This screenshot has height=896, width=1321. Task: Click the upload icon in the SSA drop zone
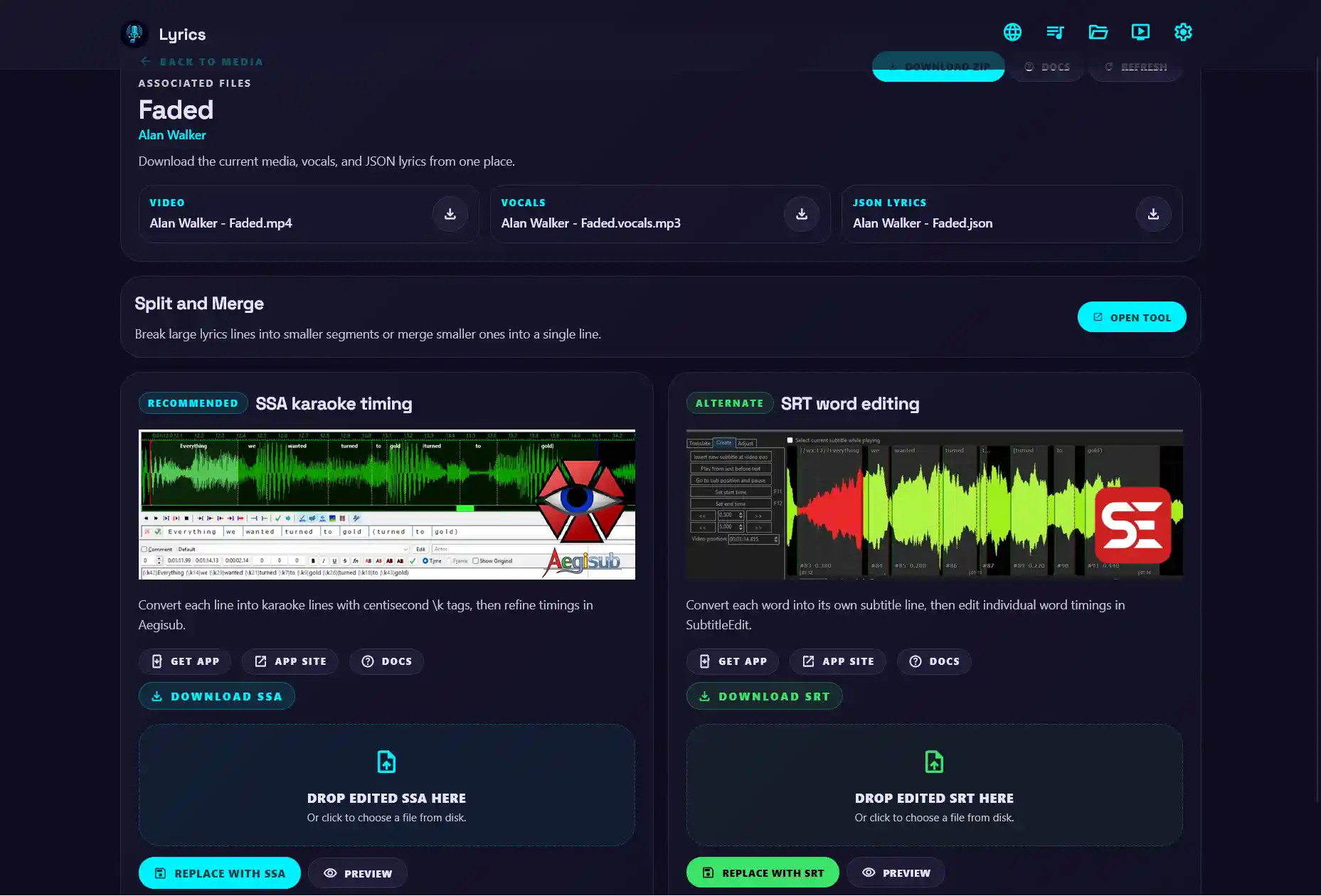(386, 762)
